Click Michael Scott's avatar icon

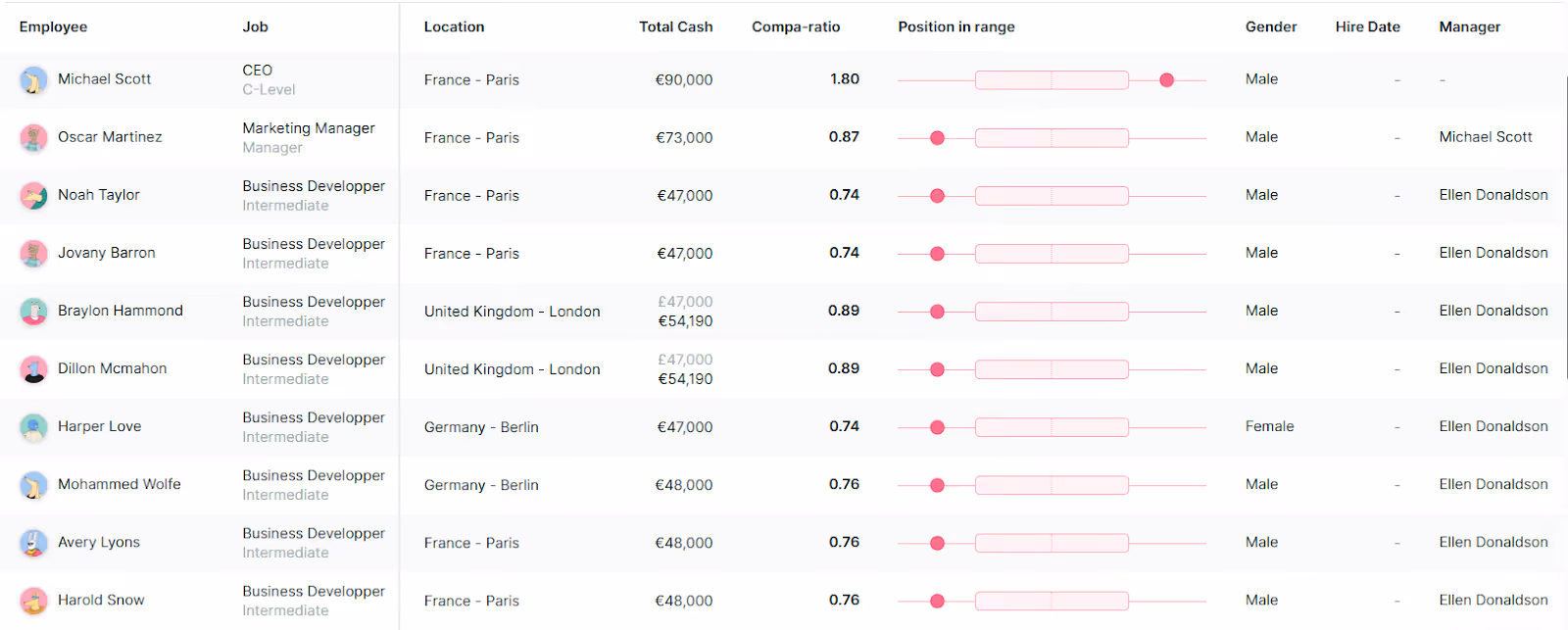(33, 79)
